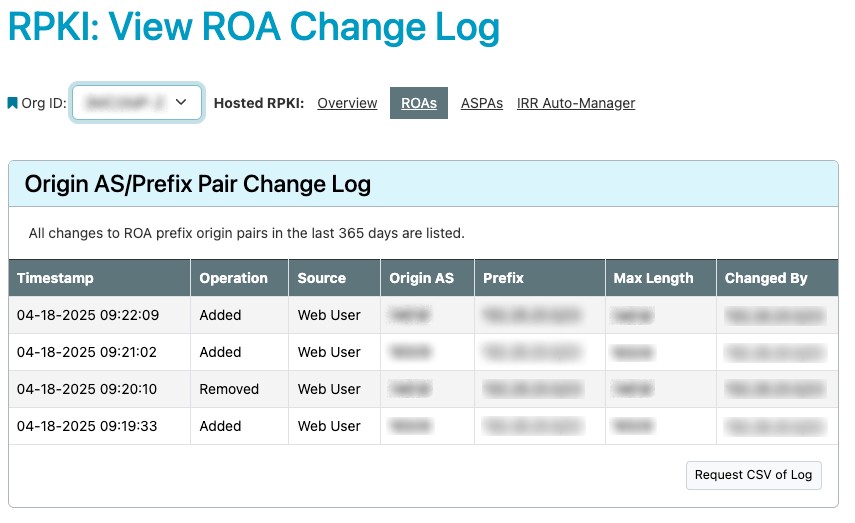Click the Source column header
Screen dimensions: 855x523
(321, 278)
